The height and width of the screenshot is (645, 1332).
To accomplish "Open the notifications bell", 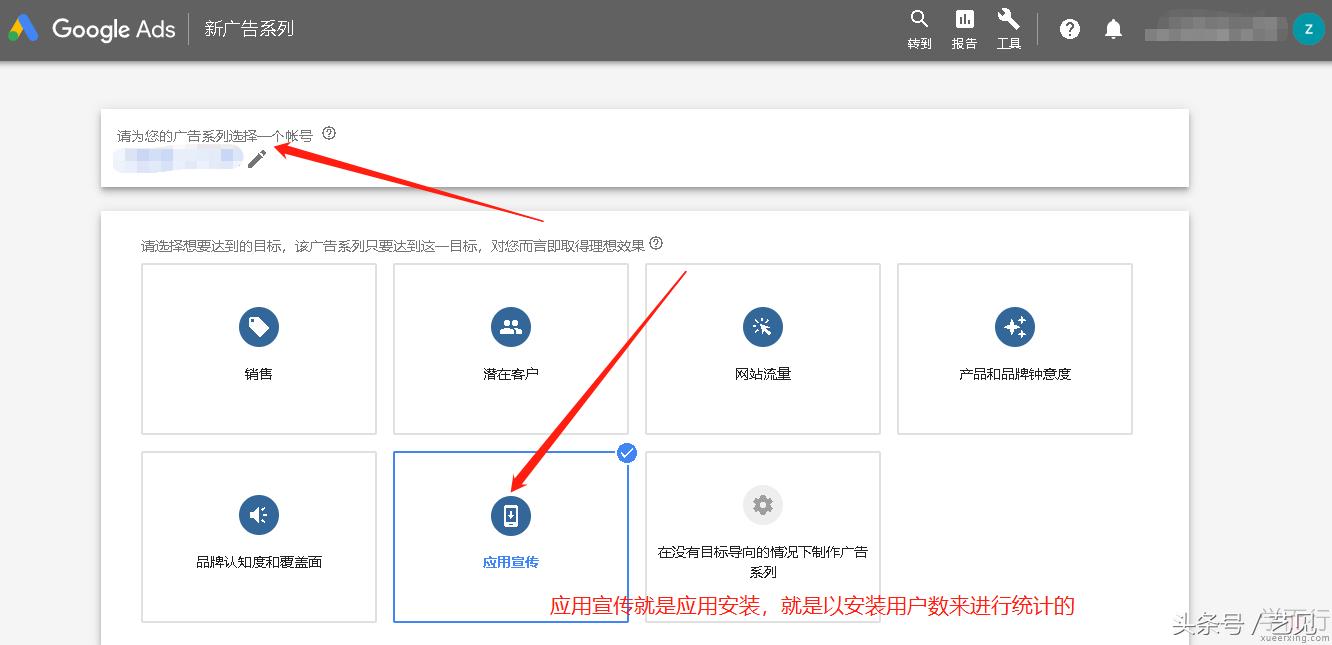I will click(x=1113, y=29).
